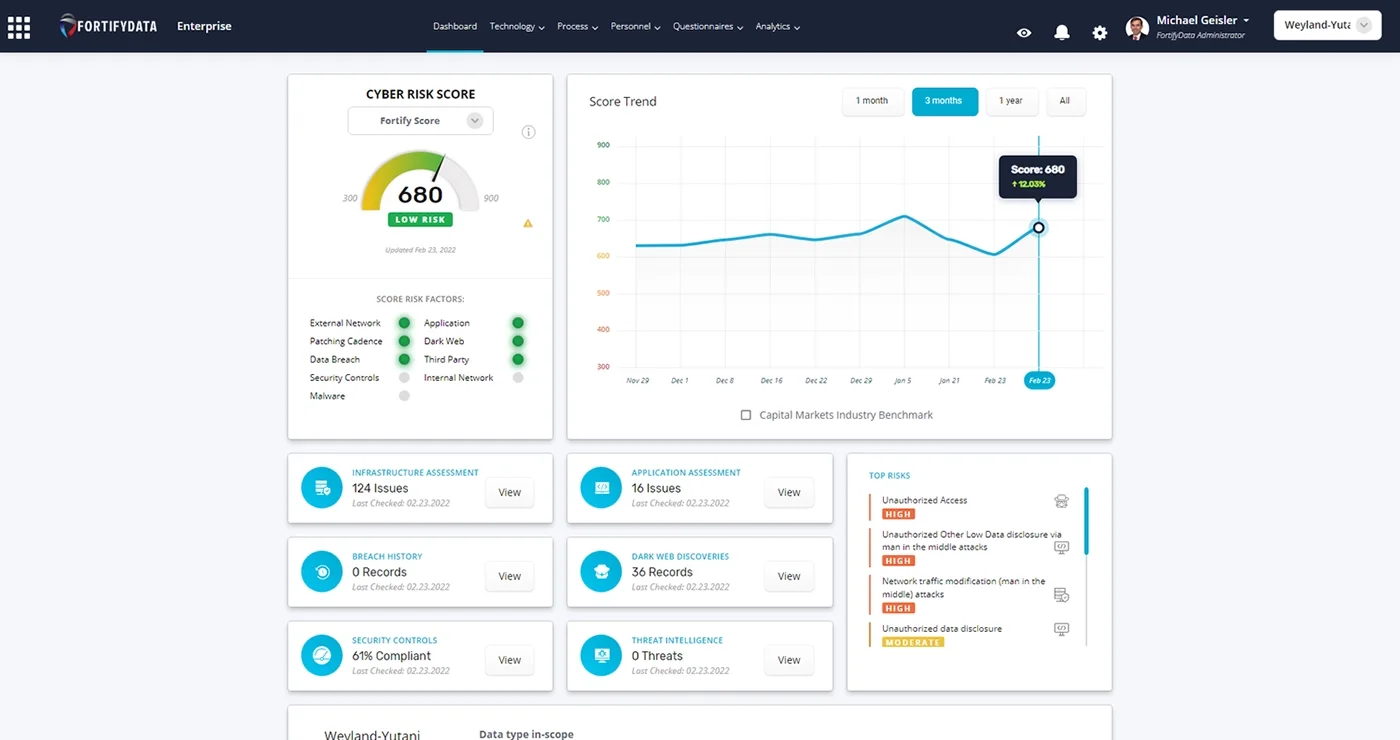This screenshot has width=1400, height=740.
Task: View Application Assessment 16 issues
Action: point(789,492)
